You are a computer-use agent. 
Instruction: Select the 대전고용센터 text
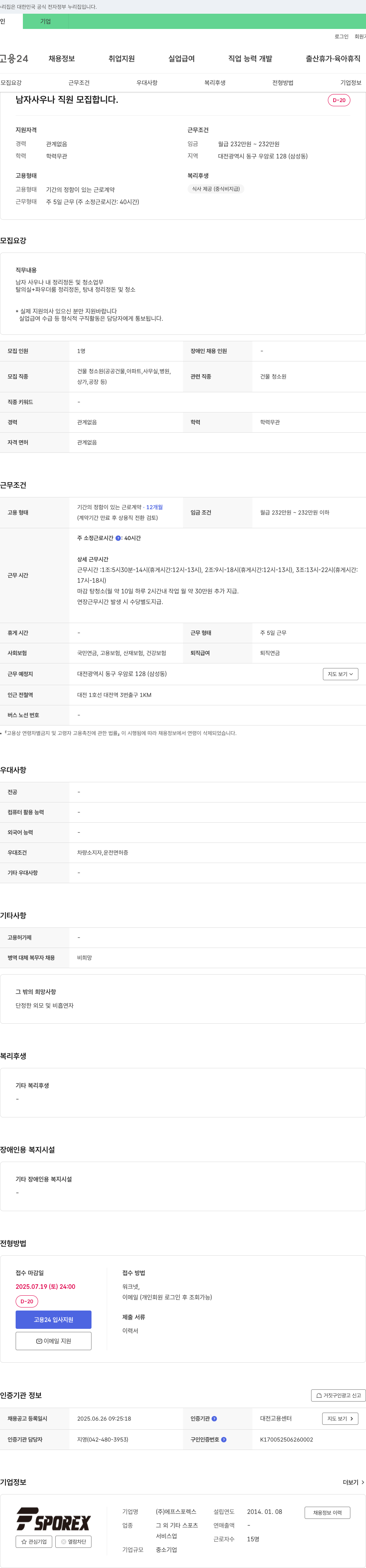click(276, 1418)
